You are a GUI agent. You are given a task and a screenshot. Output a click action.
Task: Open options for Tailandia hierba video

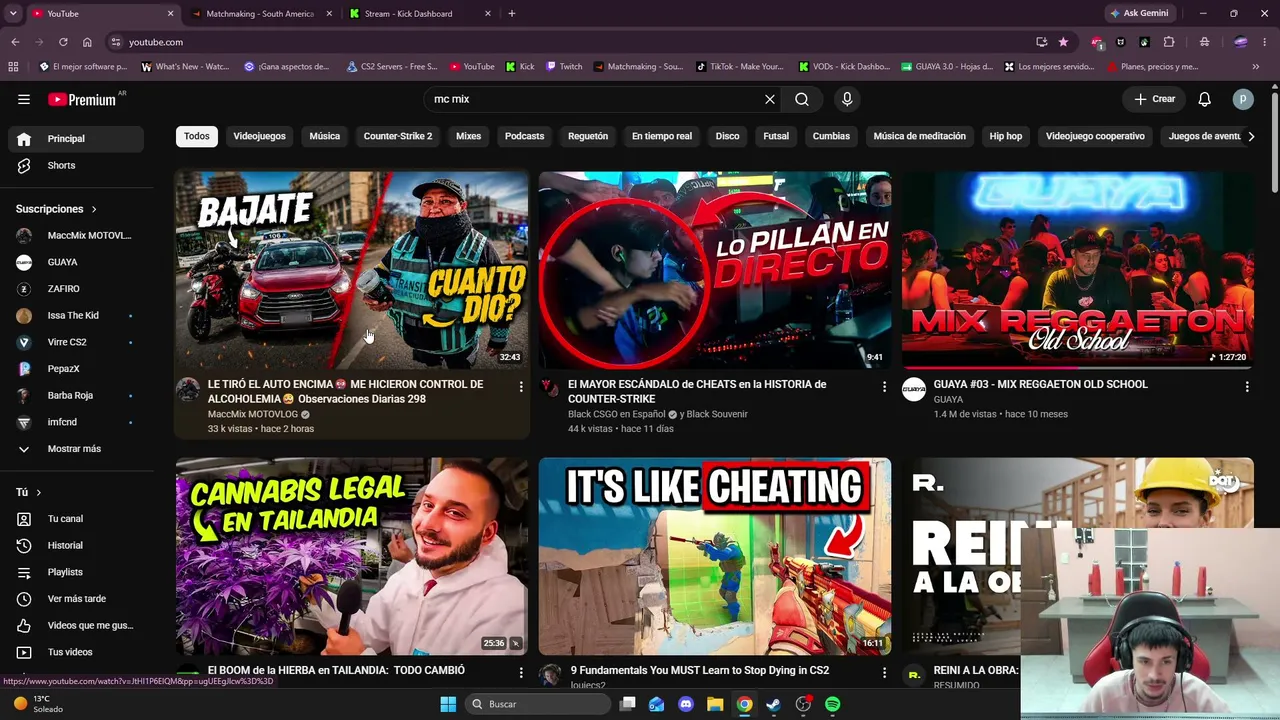point(521,673)
